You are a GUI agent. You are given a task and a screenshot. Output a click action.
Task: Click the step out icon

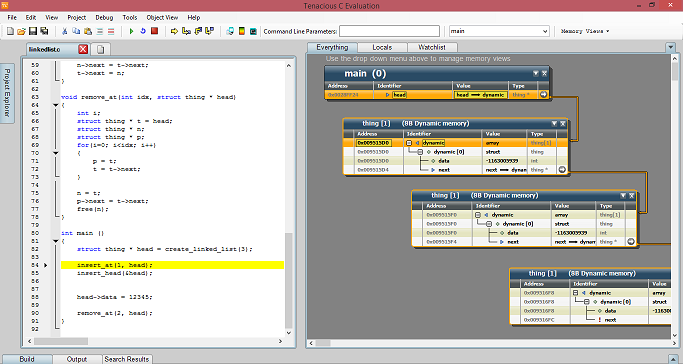coord(210,31)
